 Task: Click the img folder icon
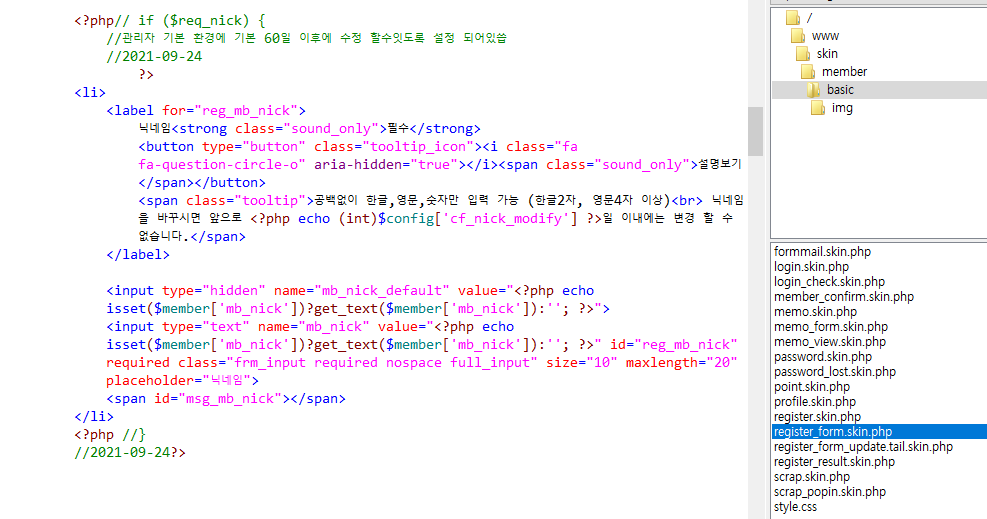tap(818, 108)
